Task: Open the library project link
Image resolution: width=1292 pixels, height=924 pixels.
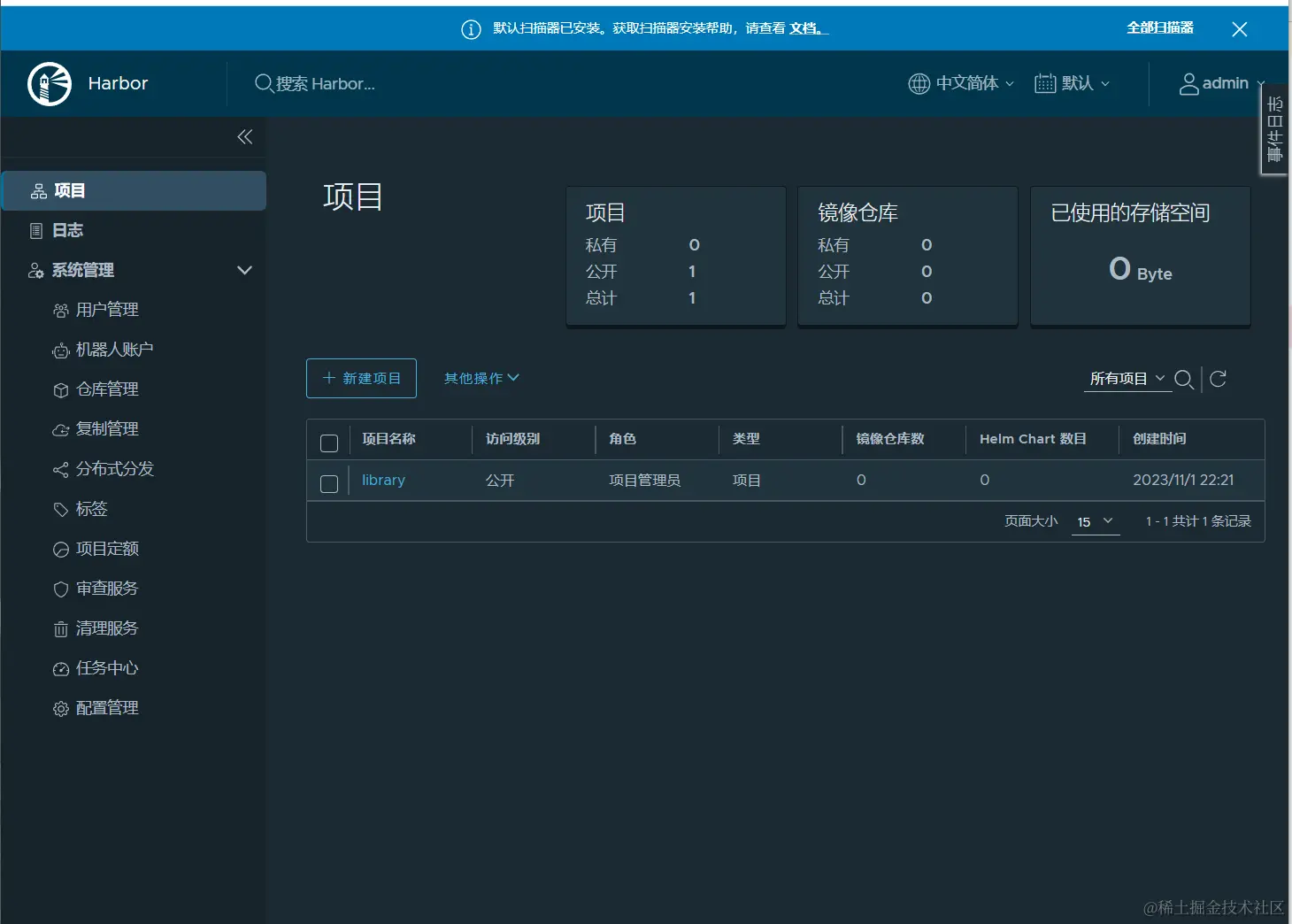Action: pos(383,480)
